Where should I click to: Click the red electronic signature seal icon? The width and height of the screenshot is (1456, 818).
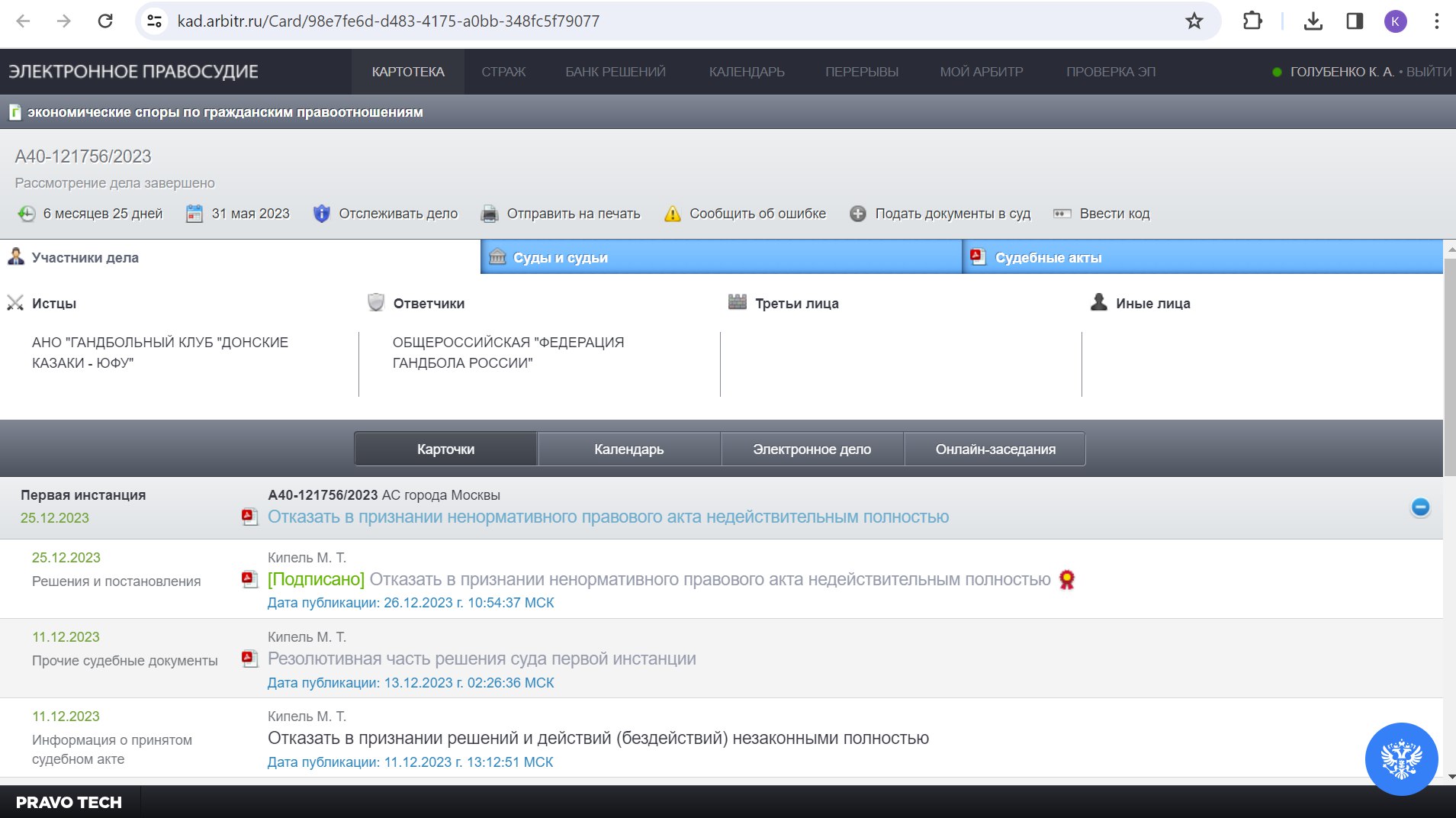point(1067,580)
